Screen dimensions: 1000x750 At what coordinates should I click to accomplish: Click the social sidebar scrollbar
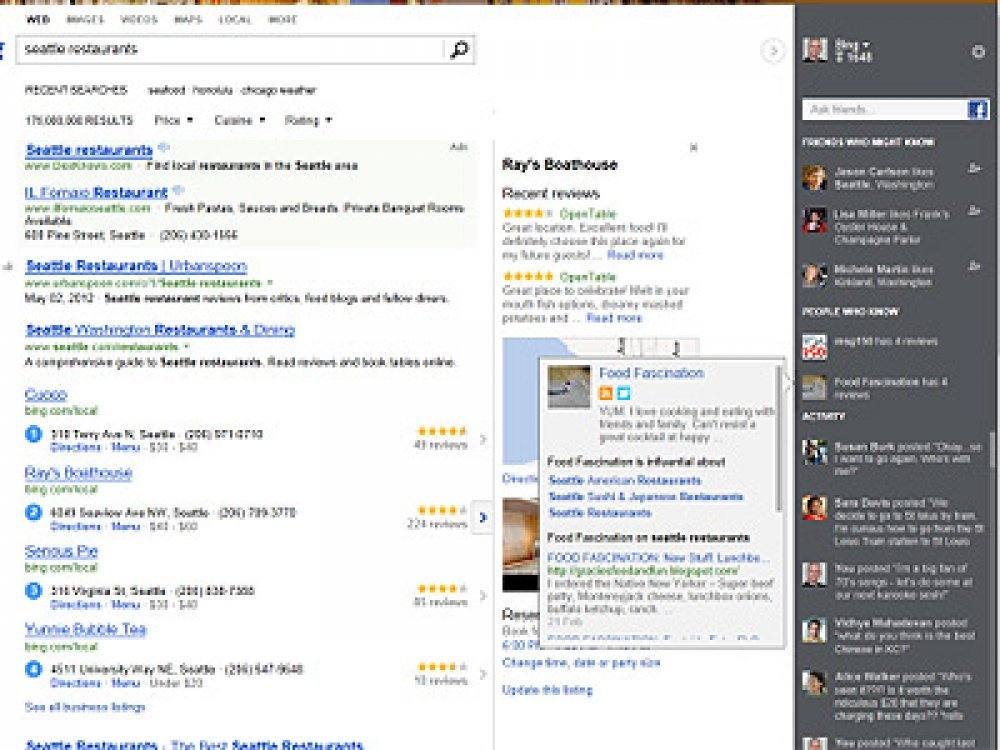(x=992, y=452)
